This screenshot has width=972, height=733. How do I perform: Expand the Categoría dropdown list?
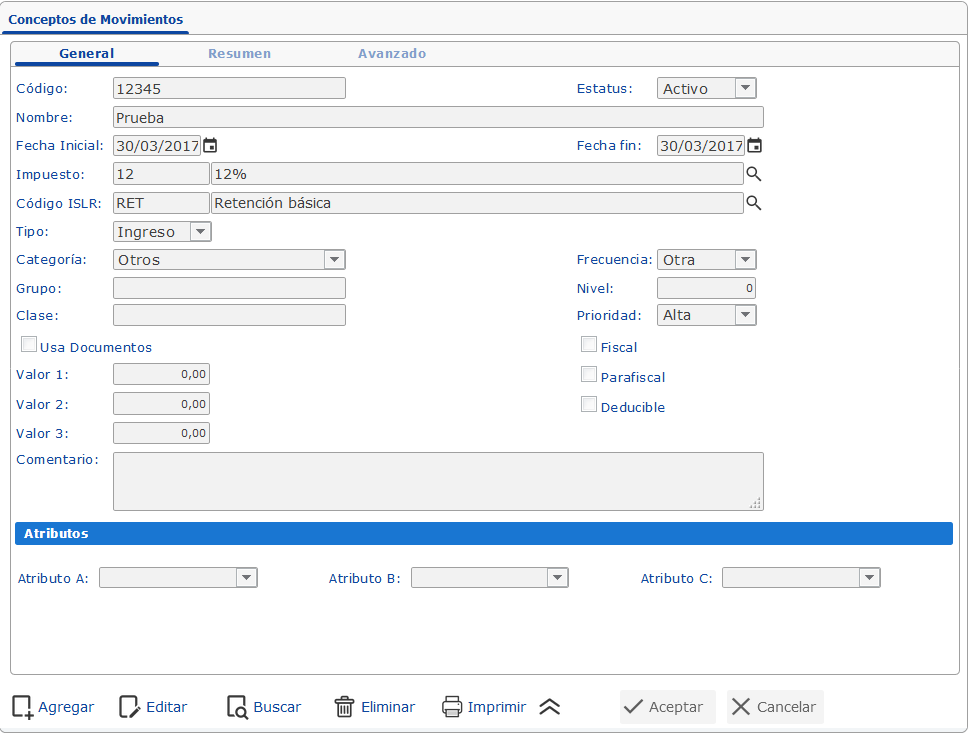334,260
